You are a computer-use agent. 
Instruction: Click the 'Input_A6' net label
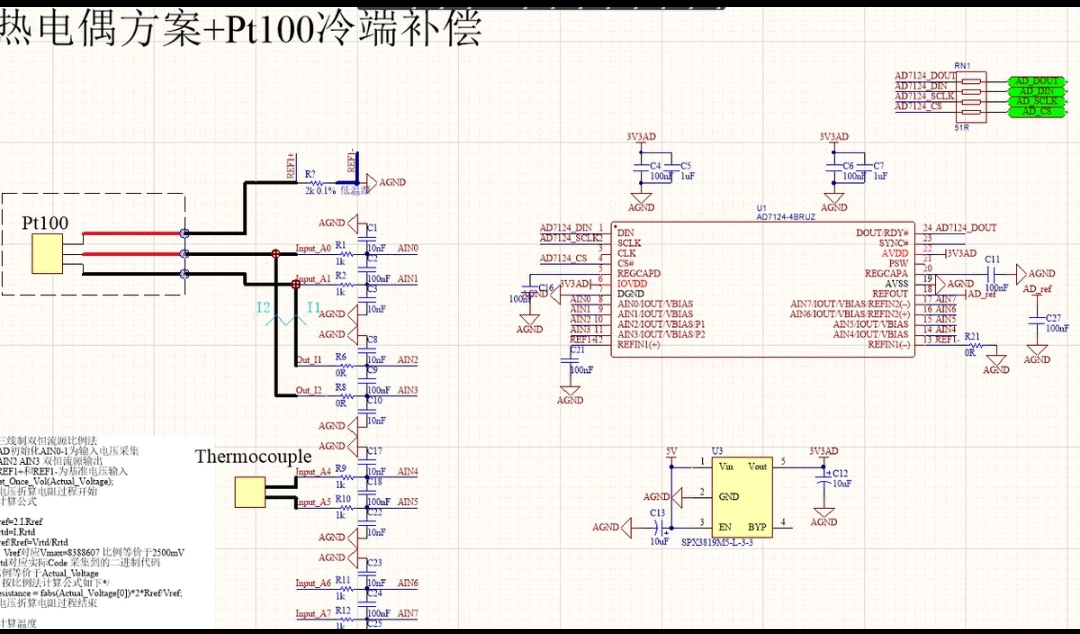(x=313, y=583)
